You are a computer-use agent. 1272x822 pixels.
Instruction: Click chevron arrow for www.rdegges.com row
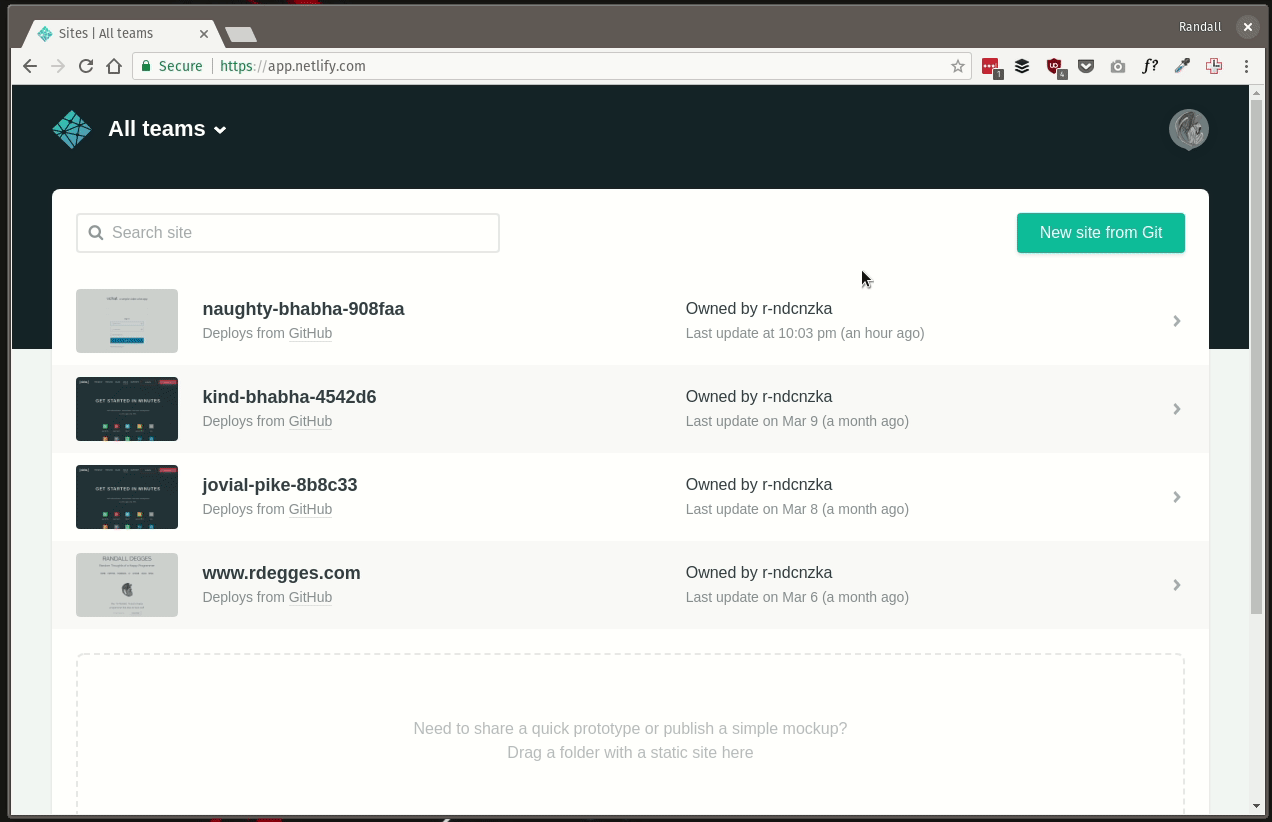point(1176,585)
